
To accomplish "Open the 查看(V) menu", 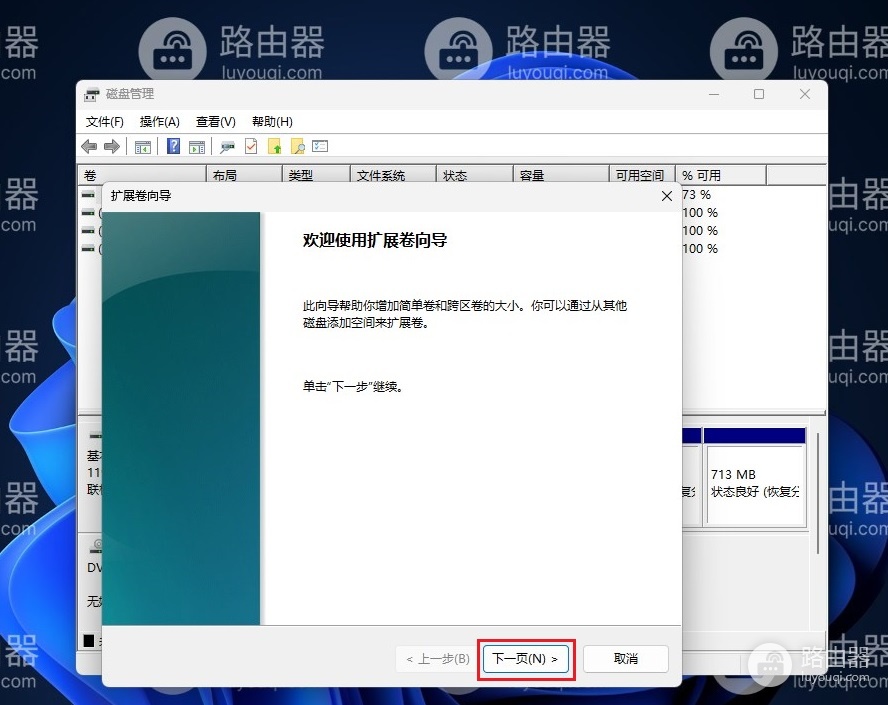I will 215,122.
